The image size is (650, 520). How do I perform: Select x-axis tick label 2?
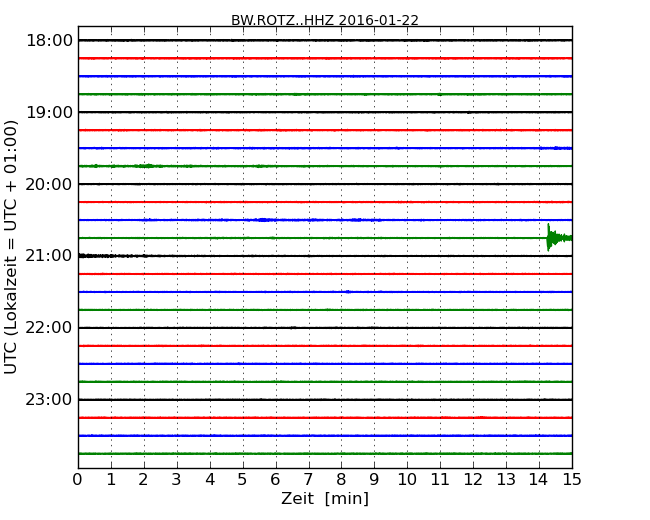pyautogui.click(x=143, y=480)
